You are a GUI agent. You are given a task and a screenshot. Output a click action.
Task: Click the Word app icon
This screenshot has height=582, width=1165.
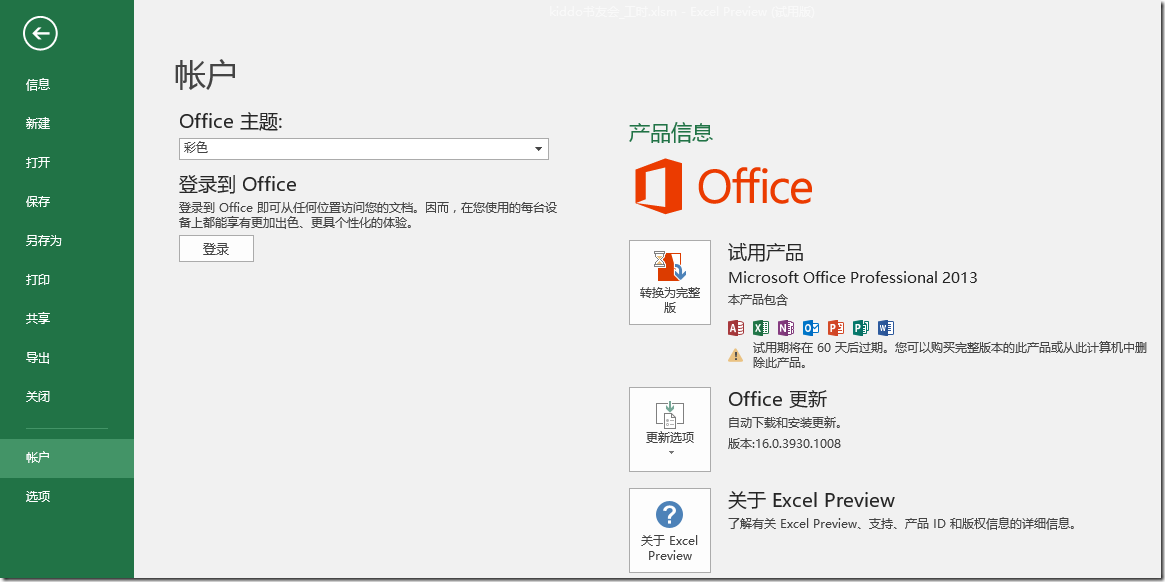coord(886,328)
